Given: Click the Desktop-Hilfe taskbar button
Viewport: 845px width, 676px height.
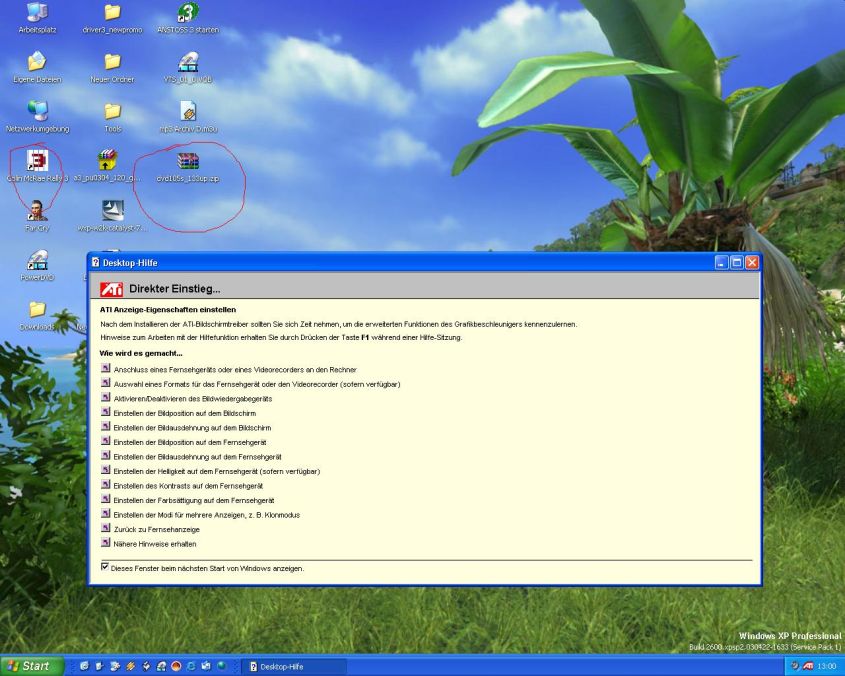Looking at the screenshot, I should [x=294, y=667].
